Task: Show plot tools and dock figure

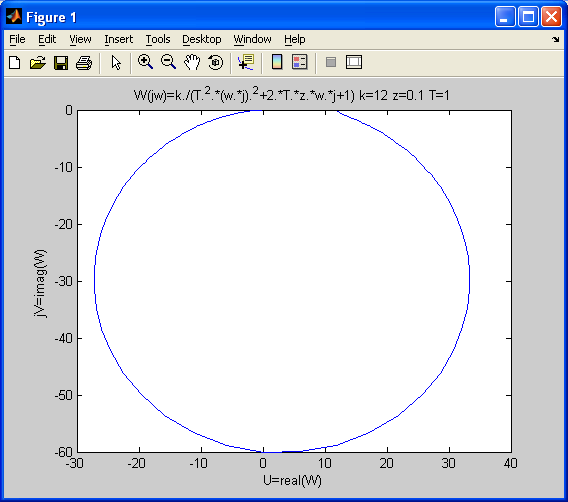Action: pyautogui.click(x=354, y=62)
